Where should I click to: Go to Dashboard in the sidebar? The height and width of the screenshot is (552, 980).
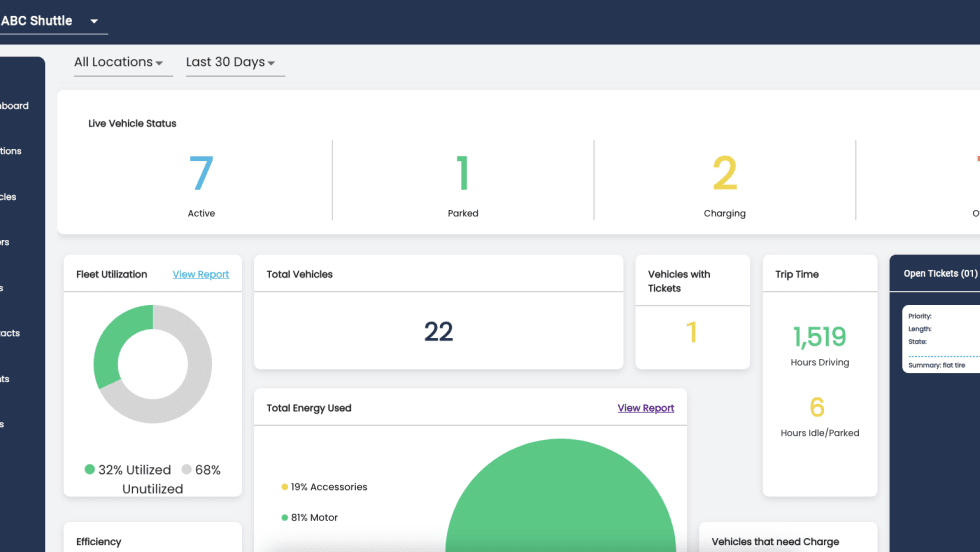click(x=14, y=106)
